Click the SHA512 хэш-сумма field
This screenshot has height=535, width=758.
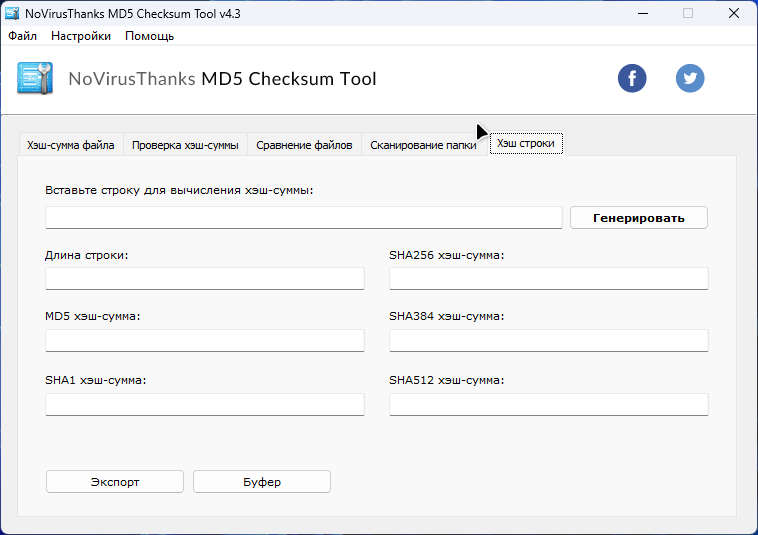pyautogui.click(x=548, y=405)
